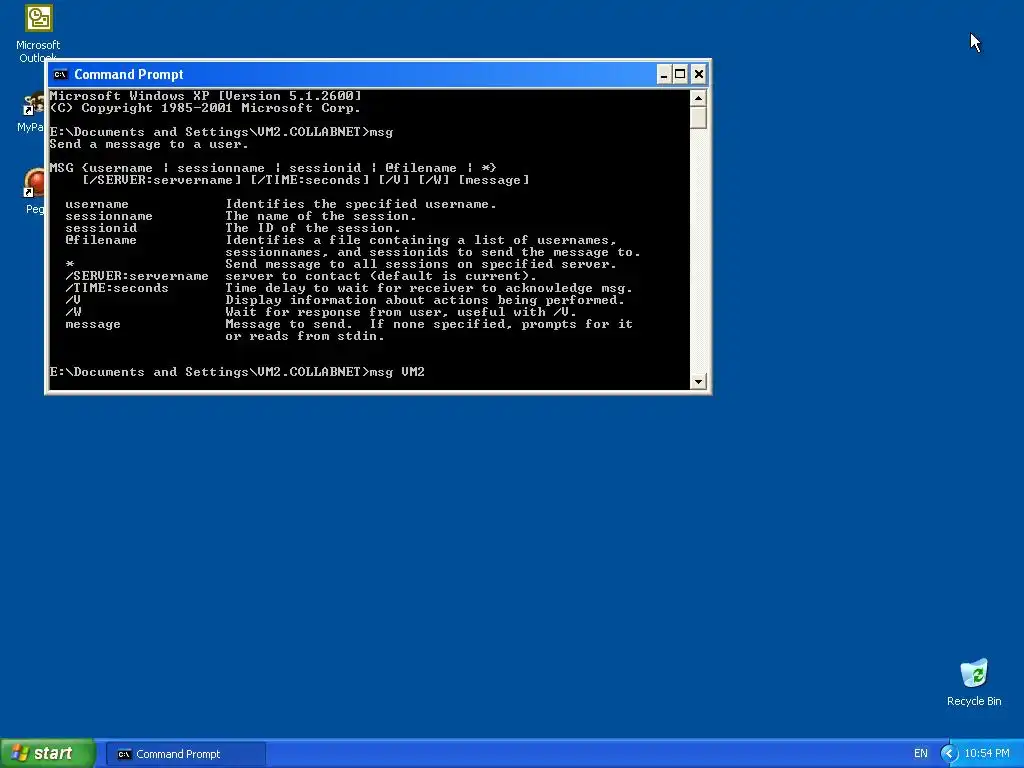Close the Command Prompt window
The height and width of the screenshot is (768, 1024).
(x=698, y=74)
